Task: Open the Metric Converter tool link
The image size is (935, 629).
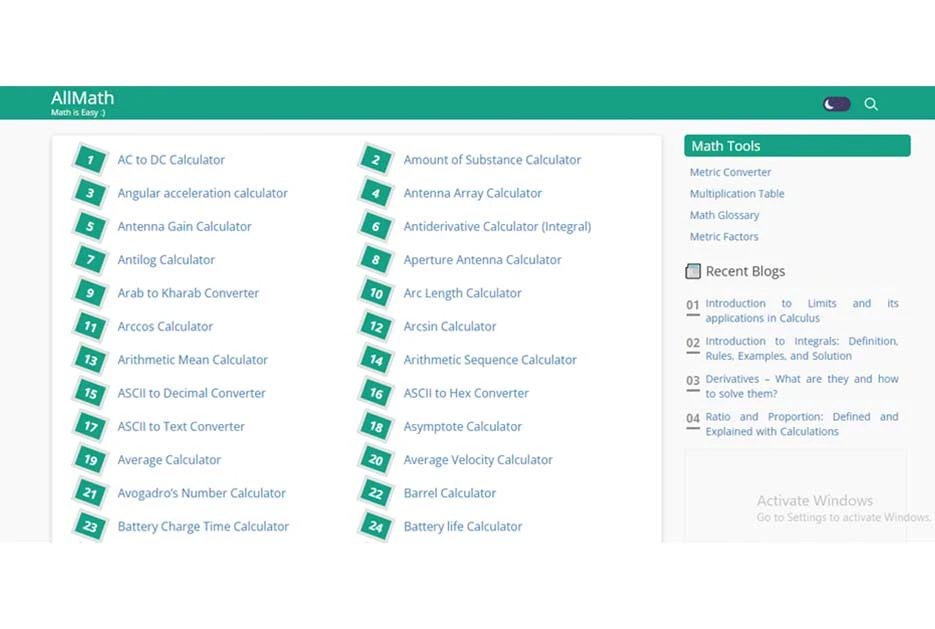Action: click(730, 173)
